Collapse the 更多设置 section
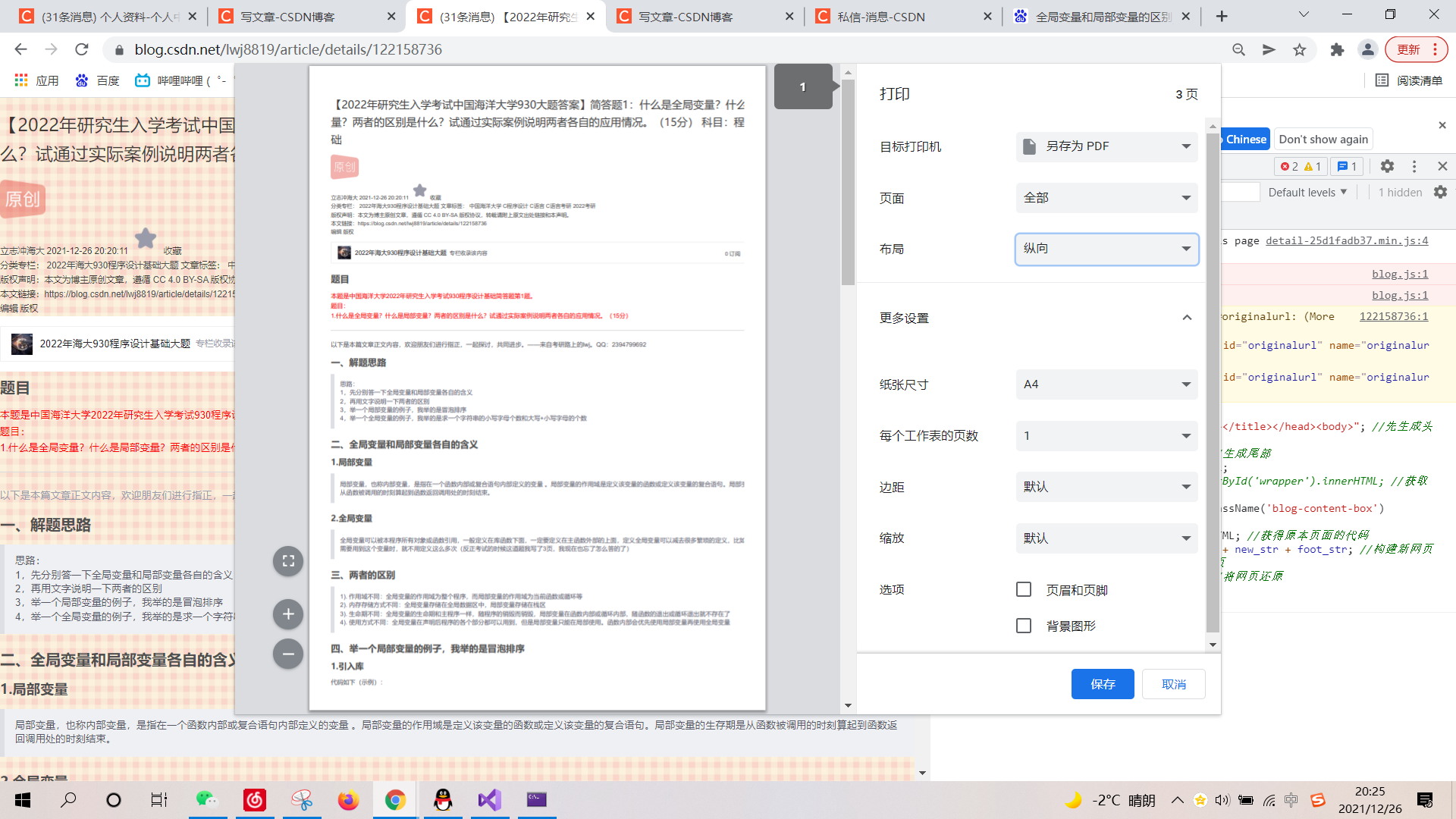 point(1187,318)
